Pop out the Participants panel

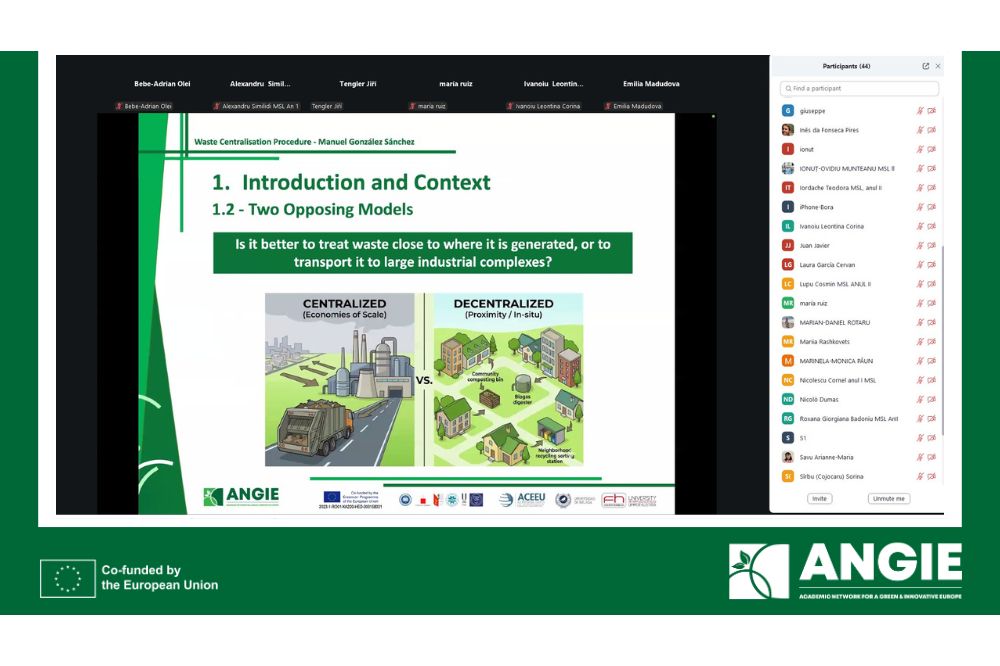[925, 66]
